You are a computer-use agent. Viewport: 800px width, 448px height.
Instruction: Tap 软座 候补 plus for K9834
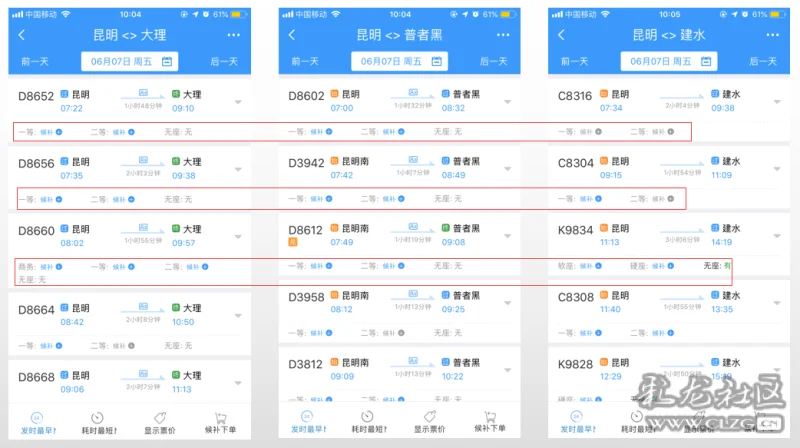tap(598, 266)
